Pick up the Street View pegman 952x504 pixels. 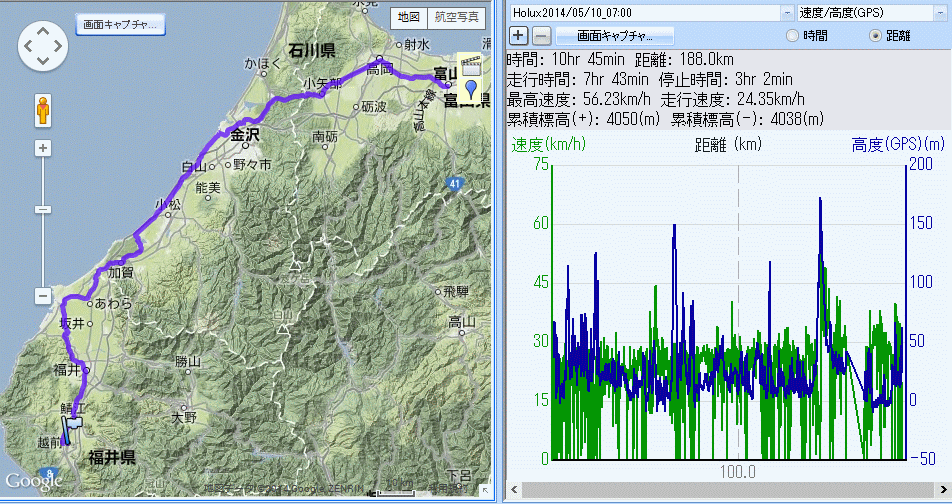43,109
